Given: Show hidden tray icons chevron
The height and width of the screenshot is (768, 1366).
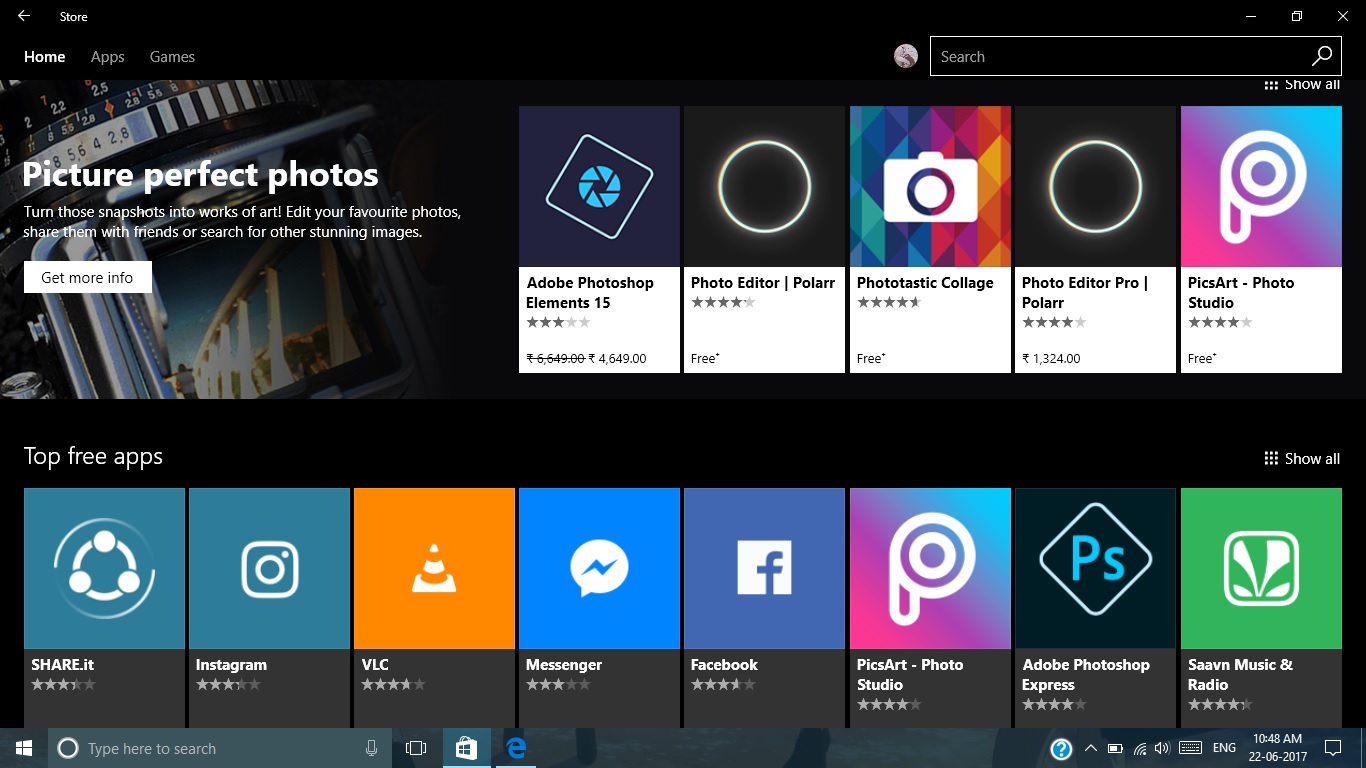Looking at the screenshot, I should (x=1090, y=748).
